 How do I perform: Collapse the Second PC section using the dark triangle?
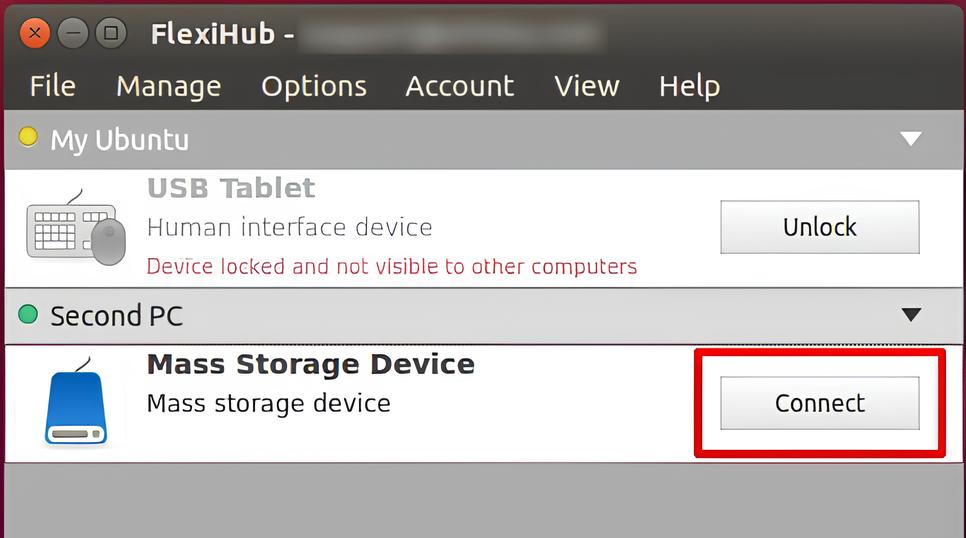click(910, 315)
